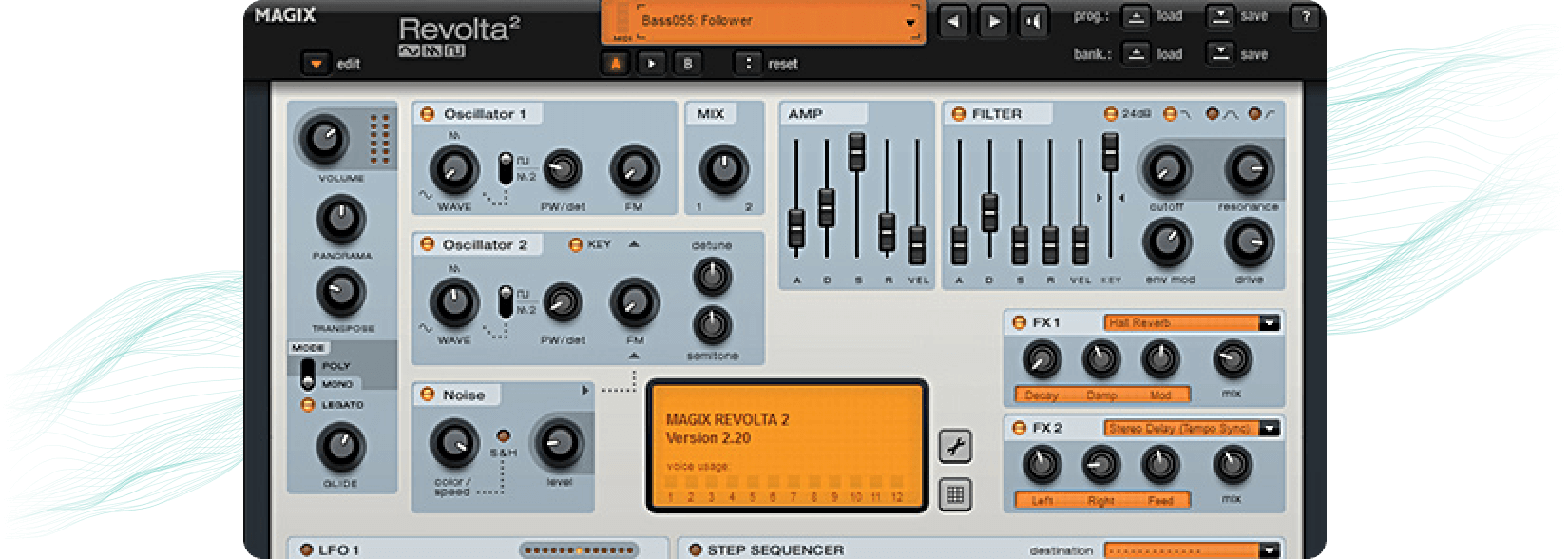Screen dimensions: 1568x559
Task: Click the MIX balance knob
Action: (x=723, y=169)
